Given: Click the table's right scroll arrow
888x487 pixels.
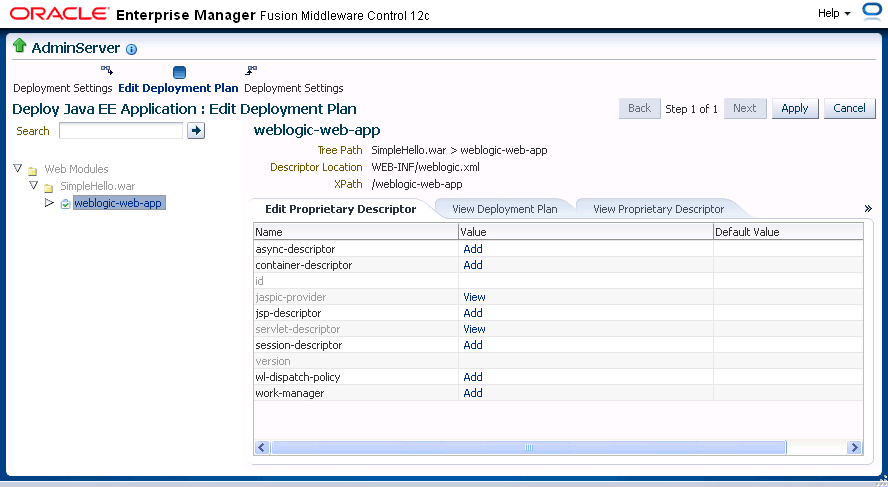Looking at the screenshot, I should click(x=854, y=447).
